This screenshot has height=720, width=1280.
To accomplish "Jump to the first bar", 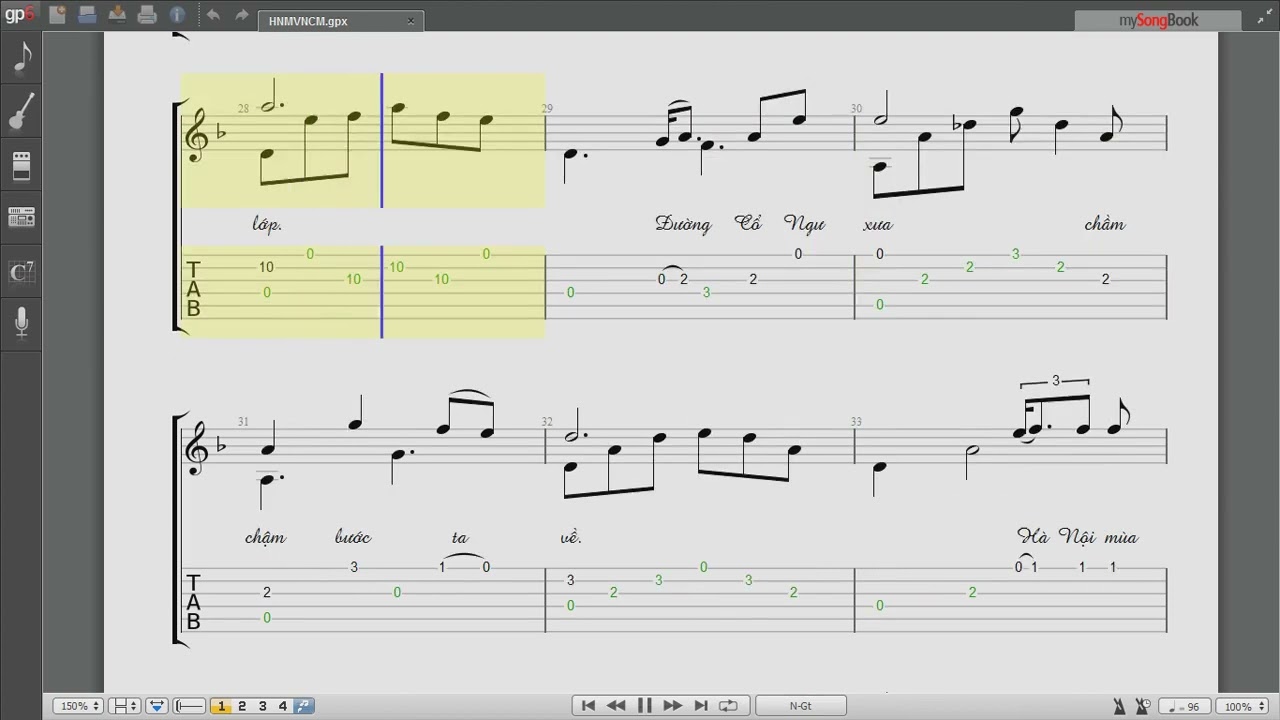I will point(588,706).
